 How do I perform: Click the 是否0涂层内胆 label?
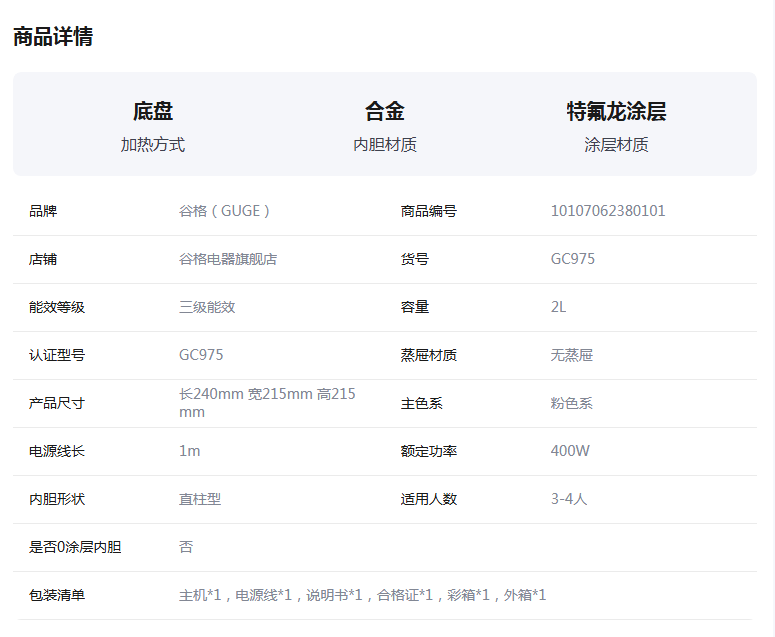coord(75,547)
